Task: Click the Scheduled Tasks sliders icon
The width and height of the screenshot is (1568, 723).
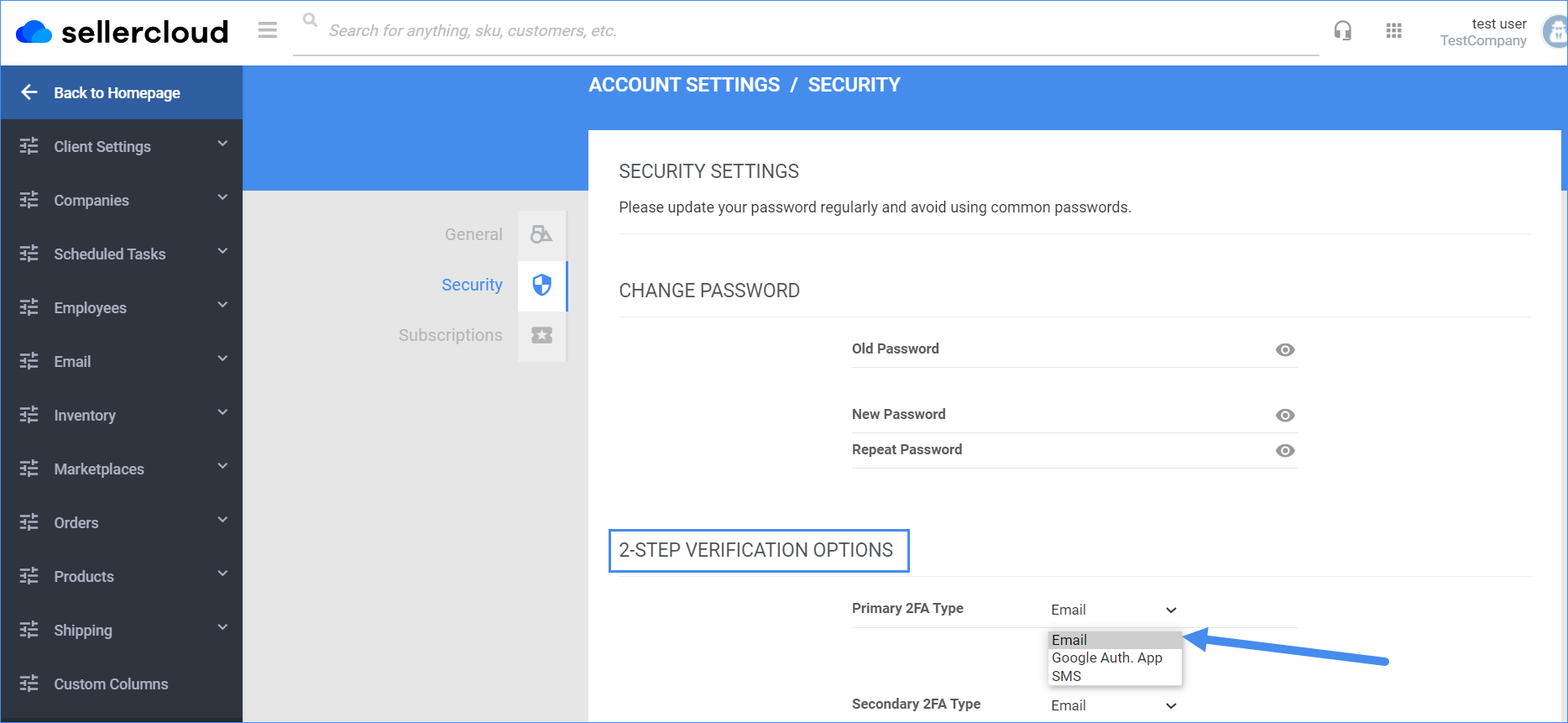Action: click(29, 254)
